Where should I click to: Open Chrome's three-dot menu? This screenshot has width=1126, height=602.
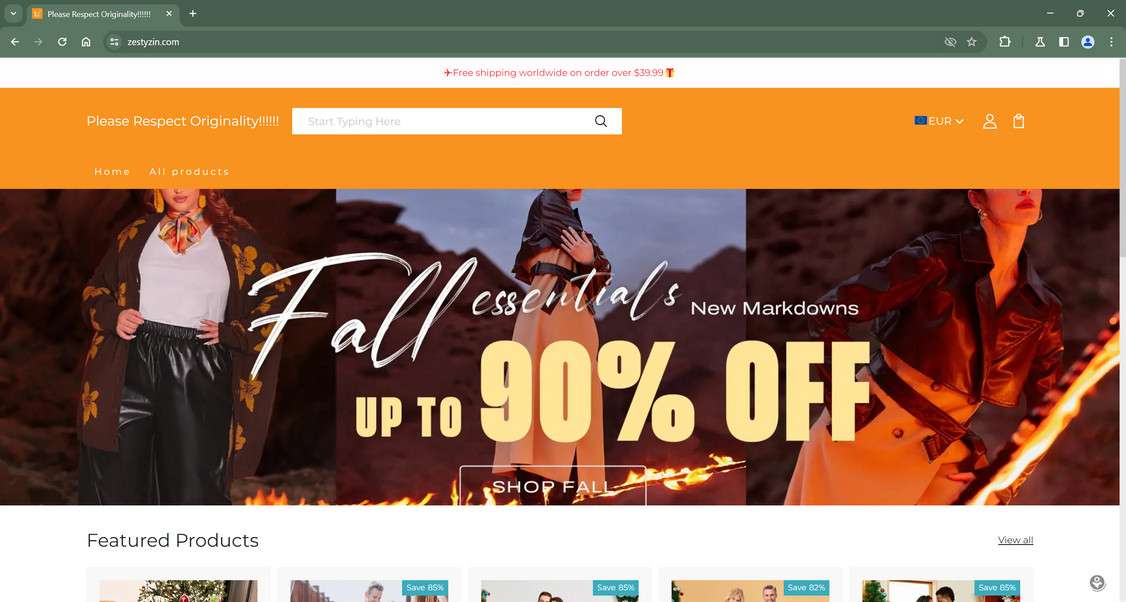click(1111, 42)
